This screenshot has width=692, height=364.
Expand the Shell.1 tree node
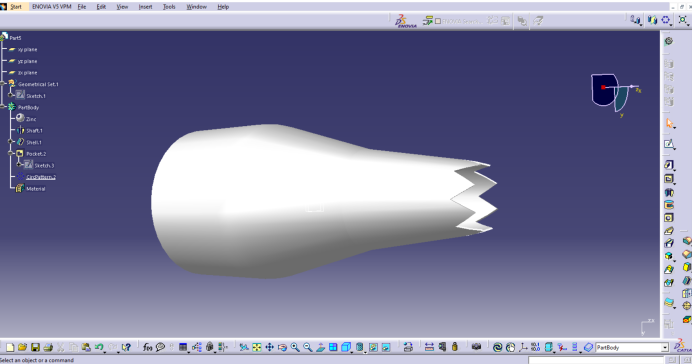pyautogui.click(x=11, y=142)
